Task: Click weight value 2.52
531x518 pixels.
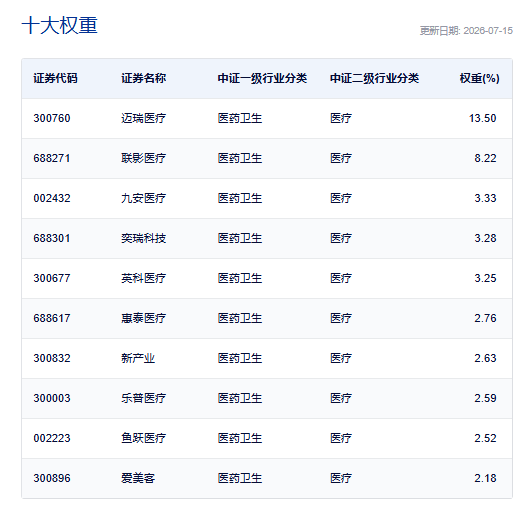Action: [x=485, y=438]
